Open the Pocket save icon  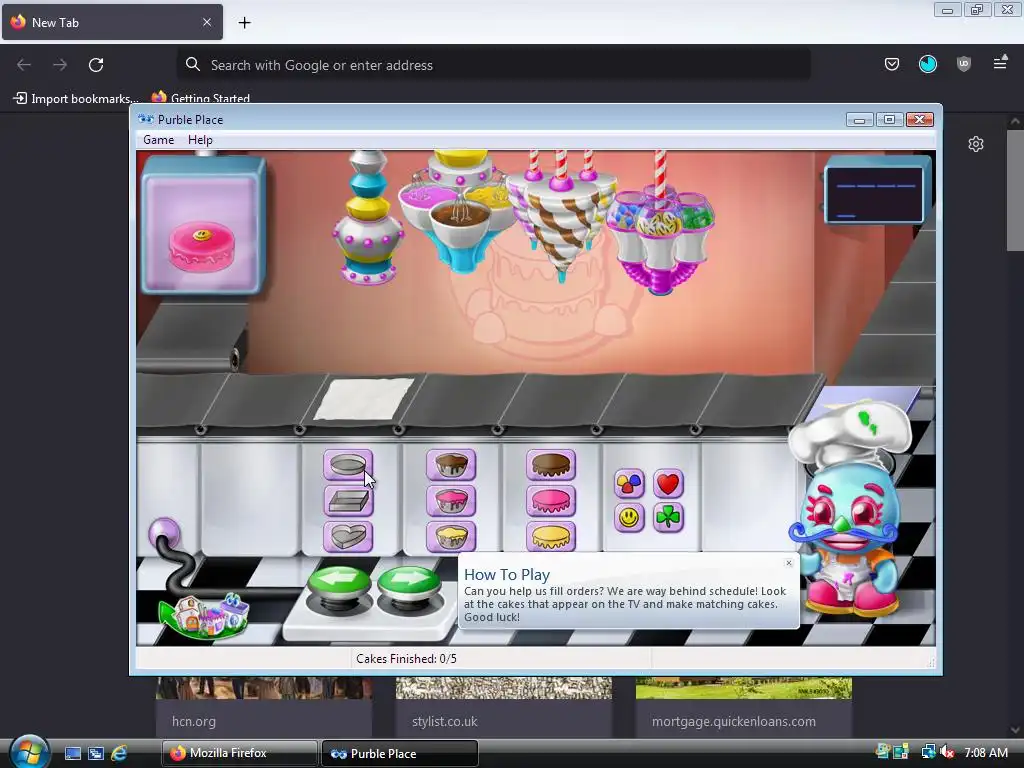(x=891, y=64)
